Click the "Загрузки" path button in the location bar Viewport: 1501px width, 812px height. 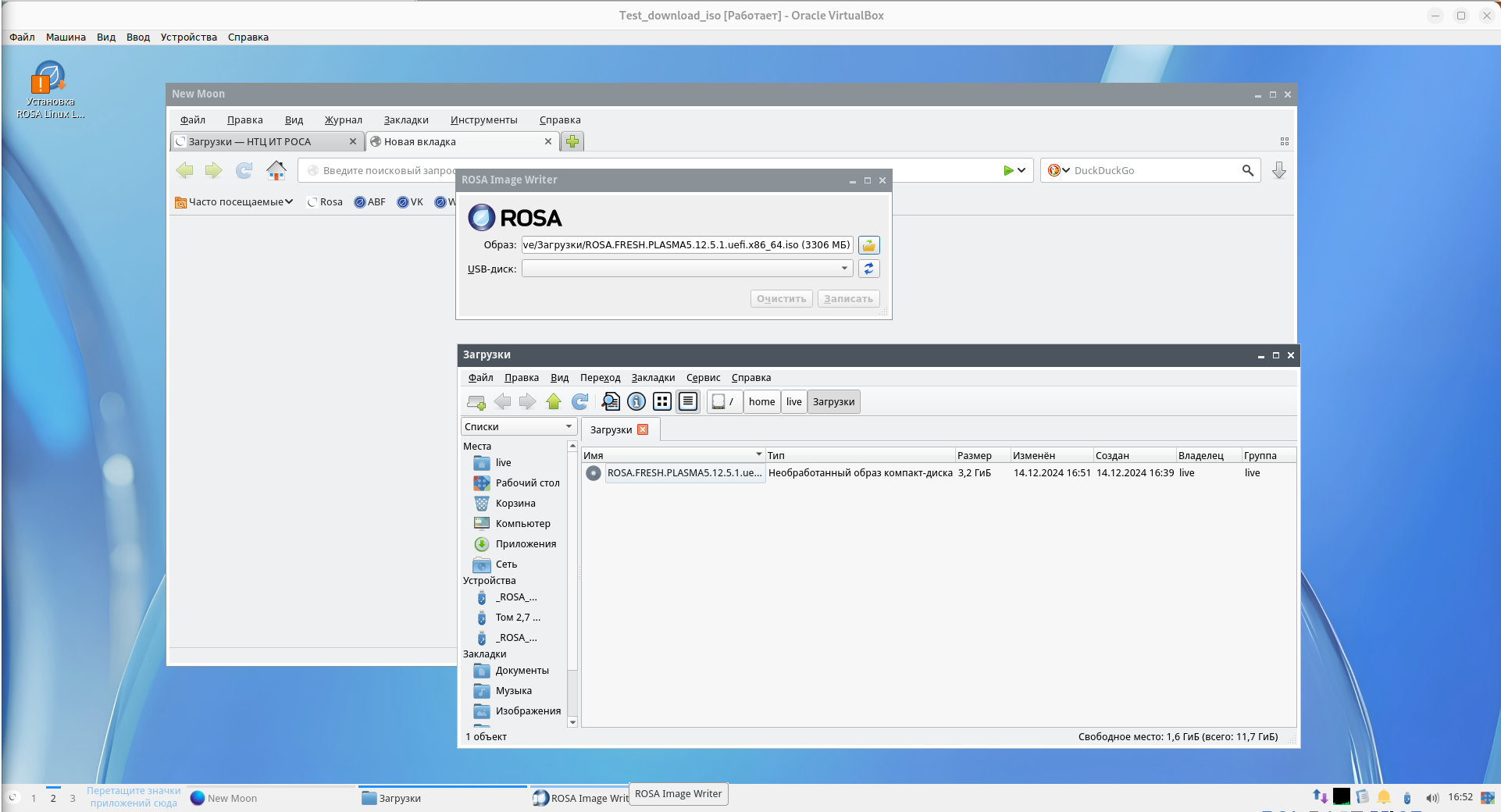833,402
